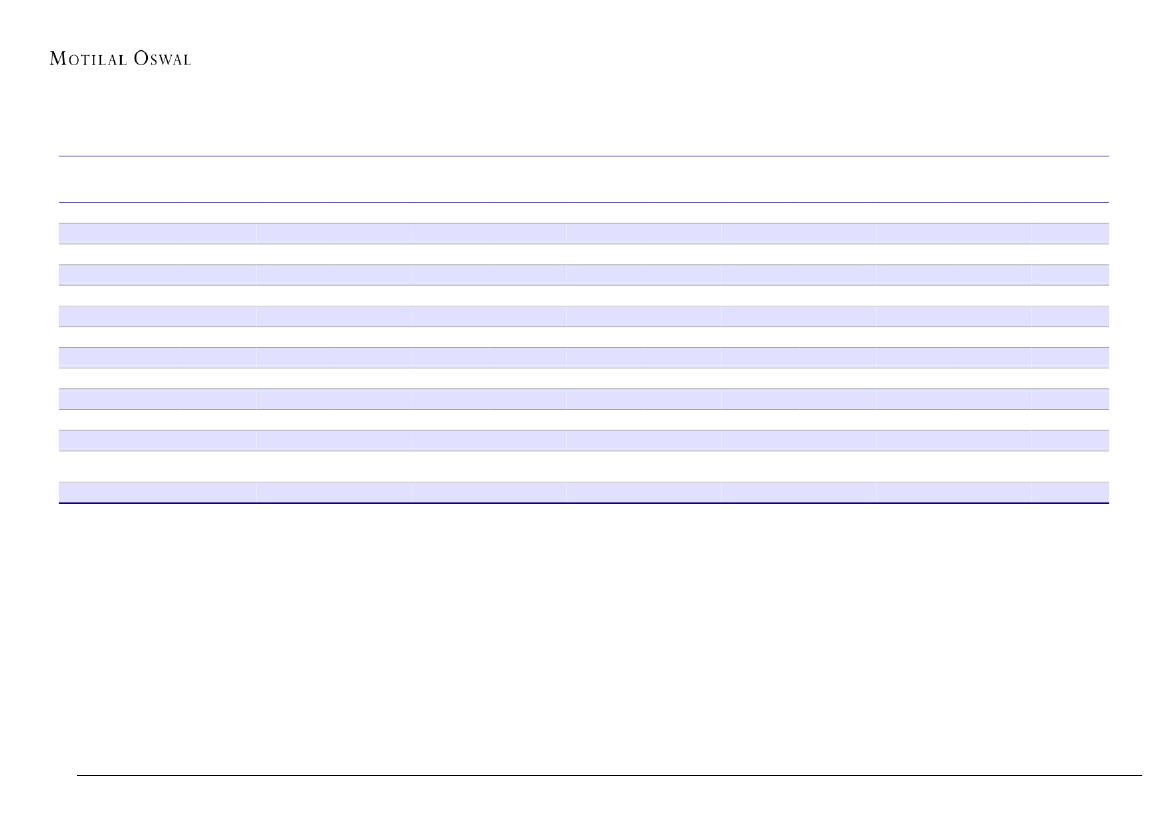Click the Motilal Oswal logo text
The width and height of the screenshot is (1169, 827).
click(x=120, y=59)
